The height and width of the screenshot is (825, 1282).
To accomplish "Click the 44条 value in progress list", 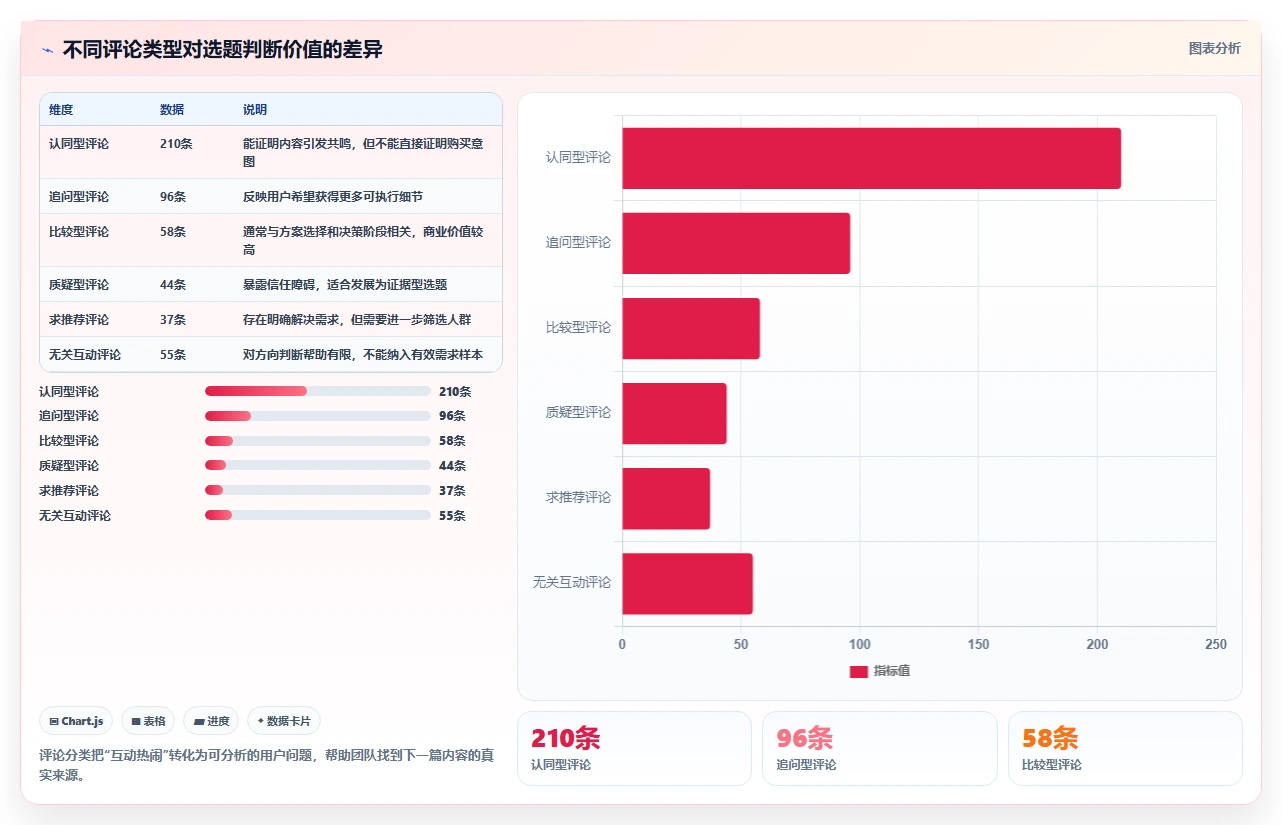I will (x=452, y=466).
